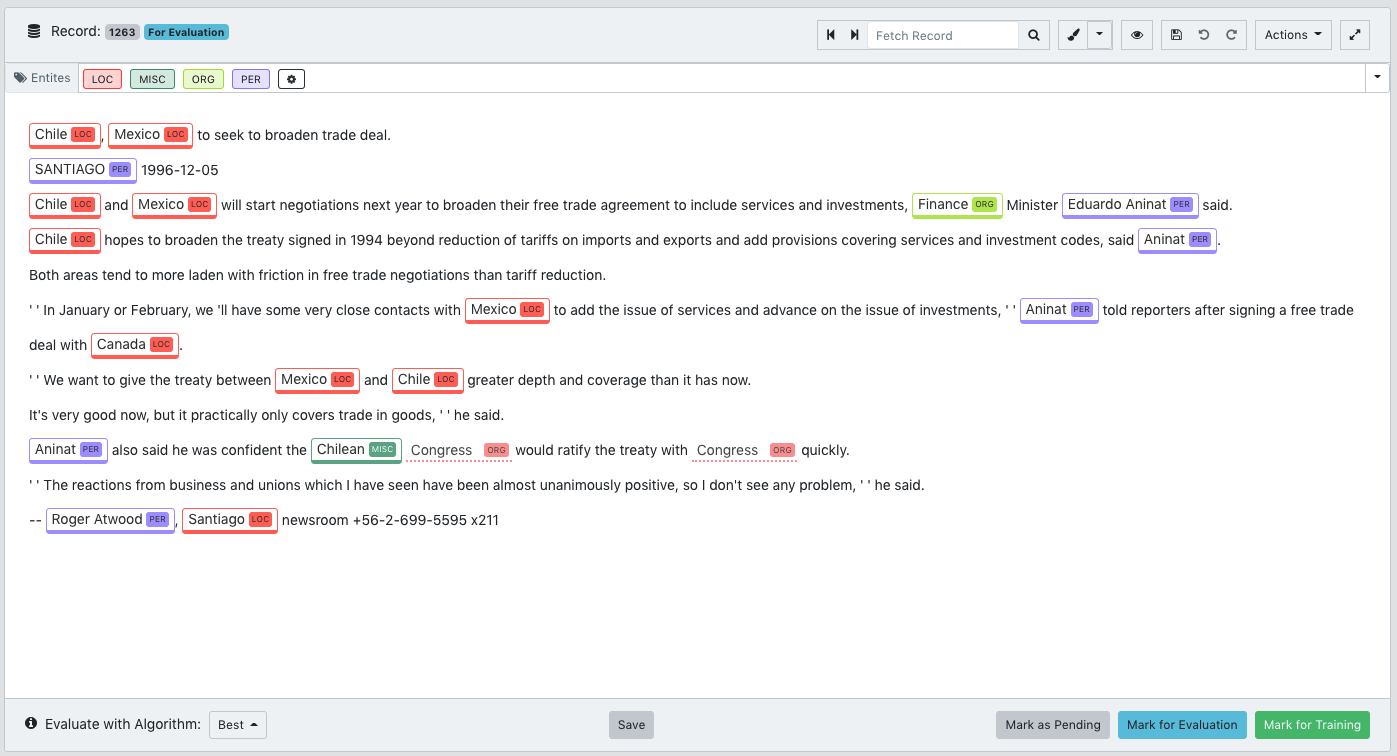Expand the Entities bar chevron on the right

tap(1378, 77)
